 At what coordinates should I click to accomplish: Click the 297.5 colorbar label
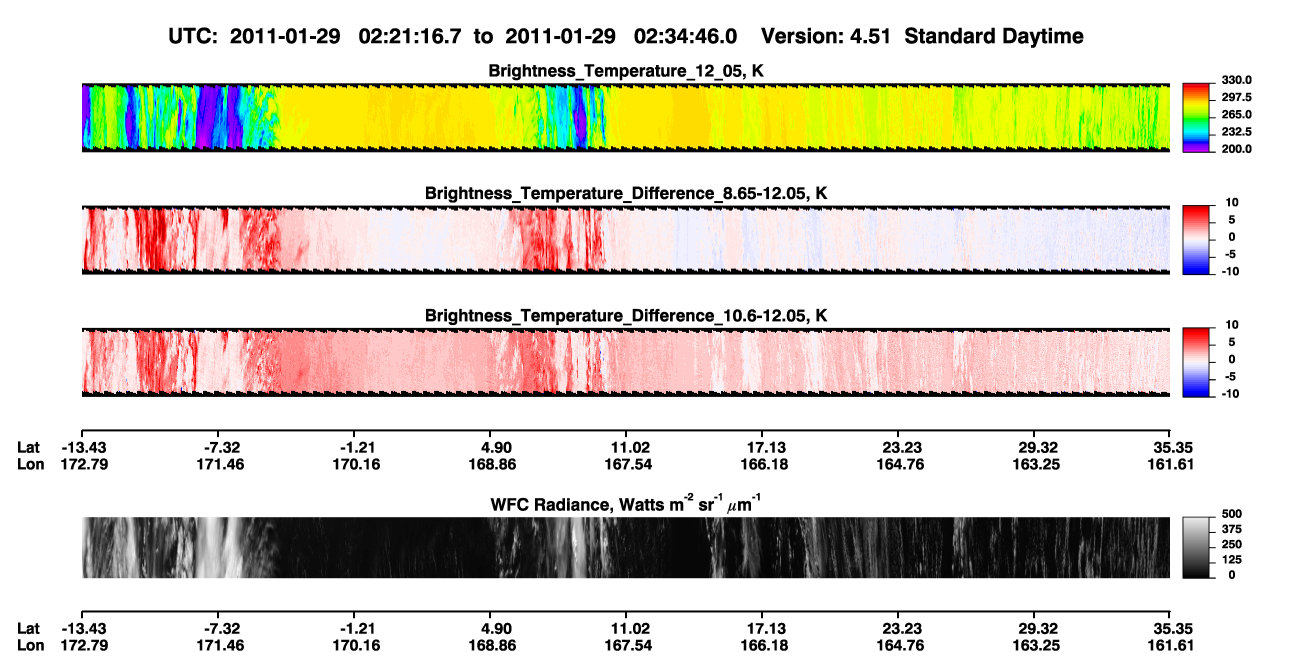1238,97
